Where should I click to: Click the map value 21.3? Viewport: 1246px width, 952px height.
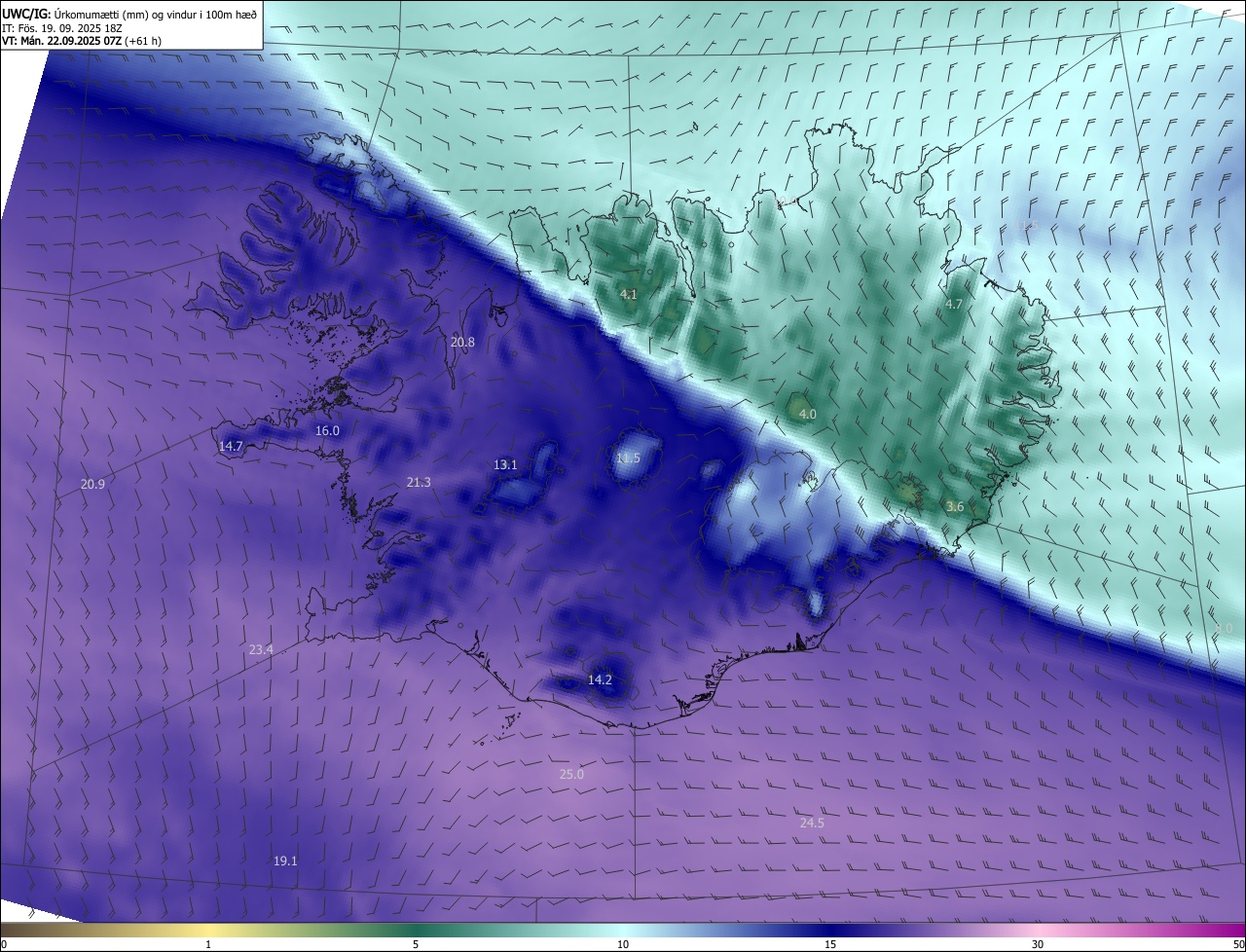point(419,482)
